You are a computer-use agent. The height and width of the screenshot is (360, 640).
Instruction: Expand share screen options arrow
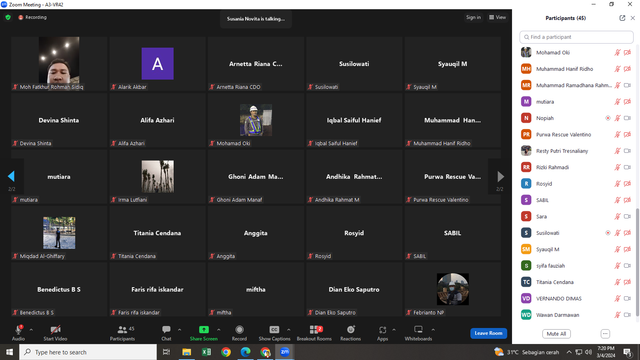click(x=219, y=329)
